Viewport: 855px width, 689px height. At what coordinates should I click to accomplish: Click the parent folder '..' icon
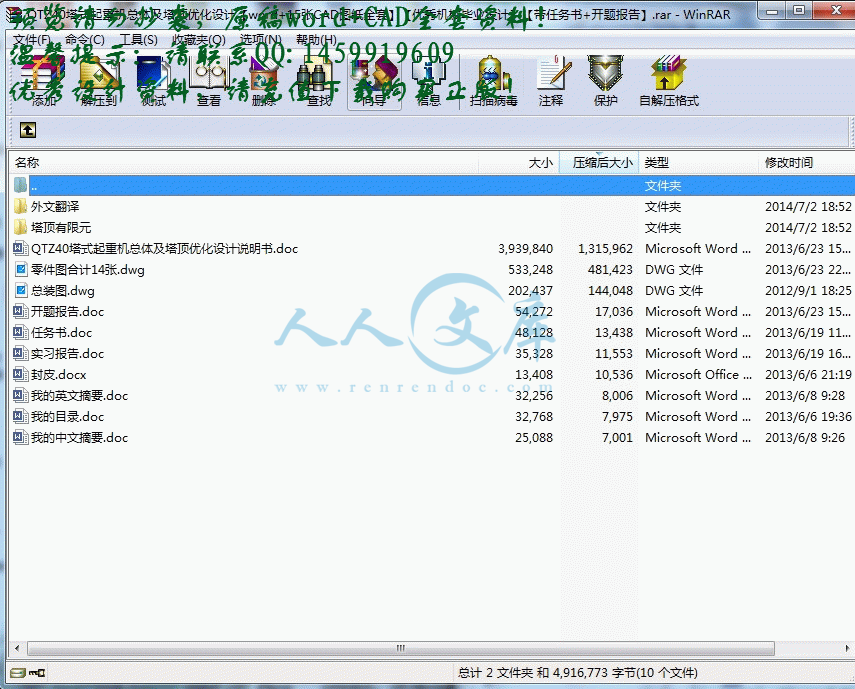click(x=21, y=185)
